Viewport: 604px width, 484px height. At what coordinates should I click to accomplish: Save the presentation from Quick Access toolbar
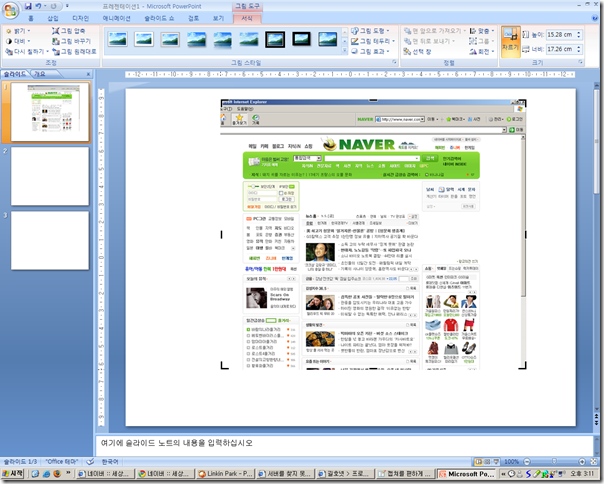[28, 6]
